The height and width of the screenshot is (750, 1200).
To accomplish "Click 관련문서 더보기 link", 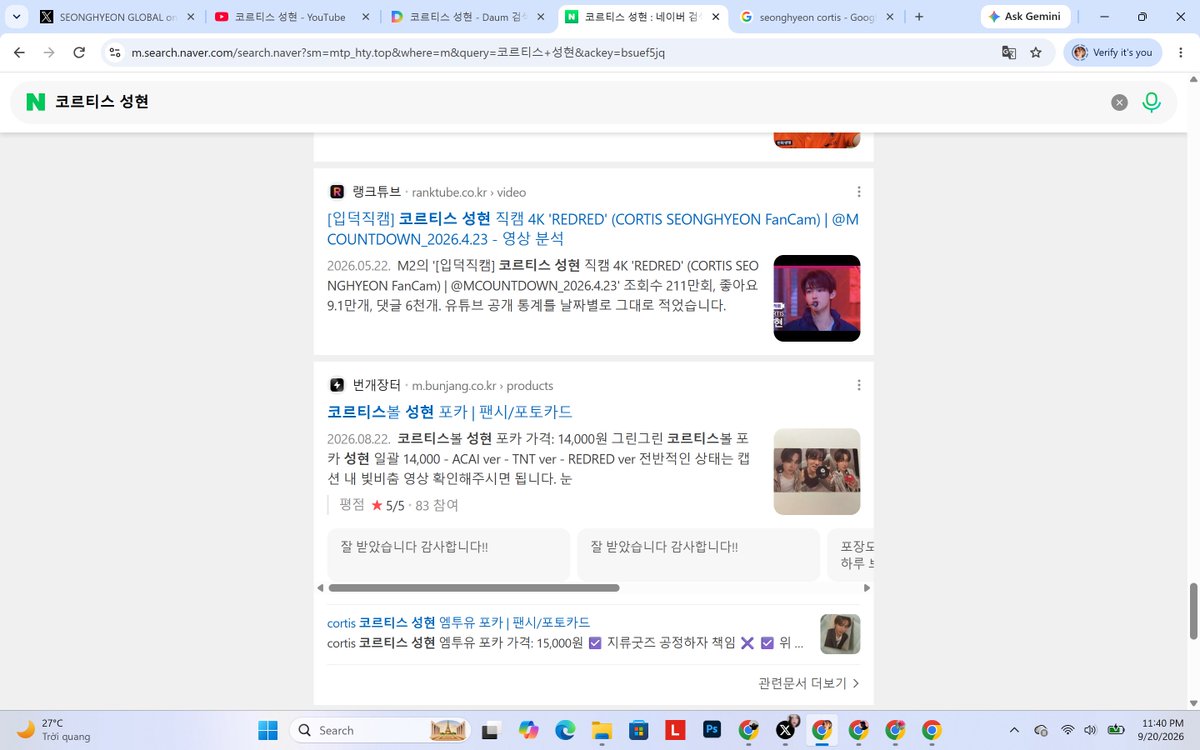I will 809,683.
